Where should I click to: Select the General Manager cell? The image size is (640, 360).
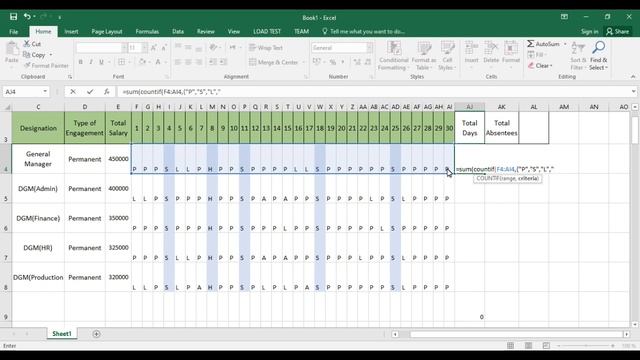(38, 159)
